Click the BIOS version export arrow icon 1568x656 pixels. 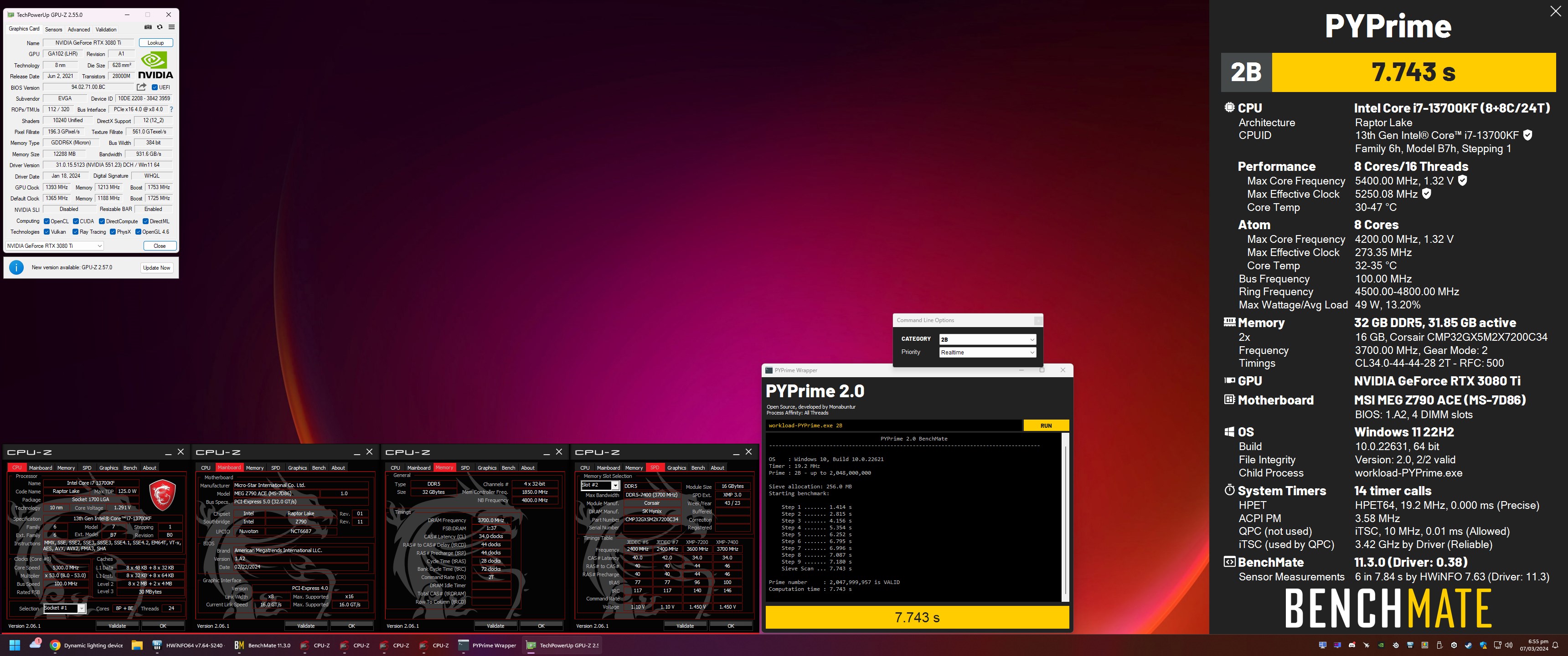[141, 87]
